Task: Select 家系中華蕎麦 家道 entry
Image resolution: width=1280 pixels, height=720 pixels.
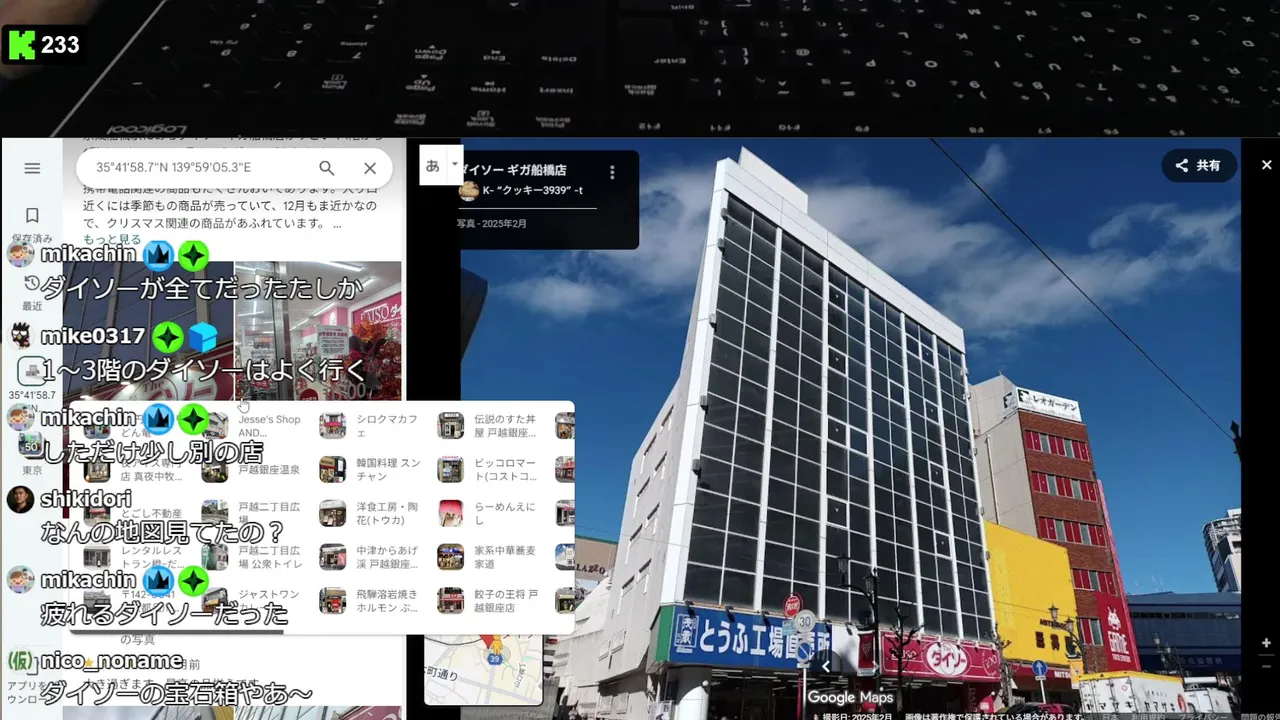Action: click(x=490, y=557)
